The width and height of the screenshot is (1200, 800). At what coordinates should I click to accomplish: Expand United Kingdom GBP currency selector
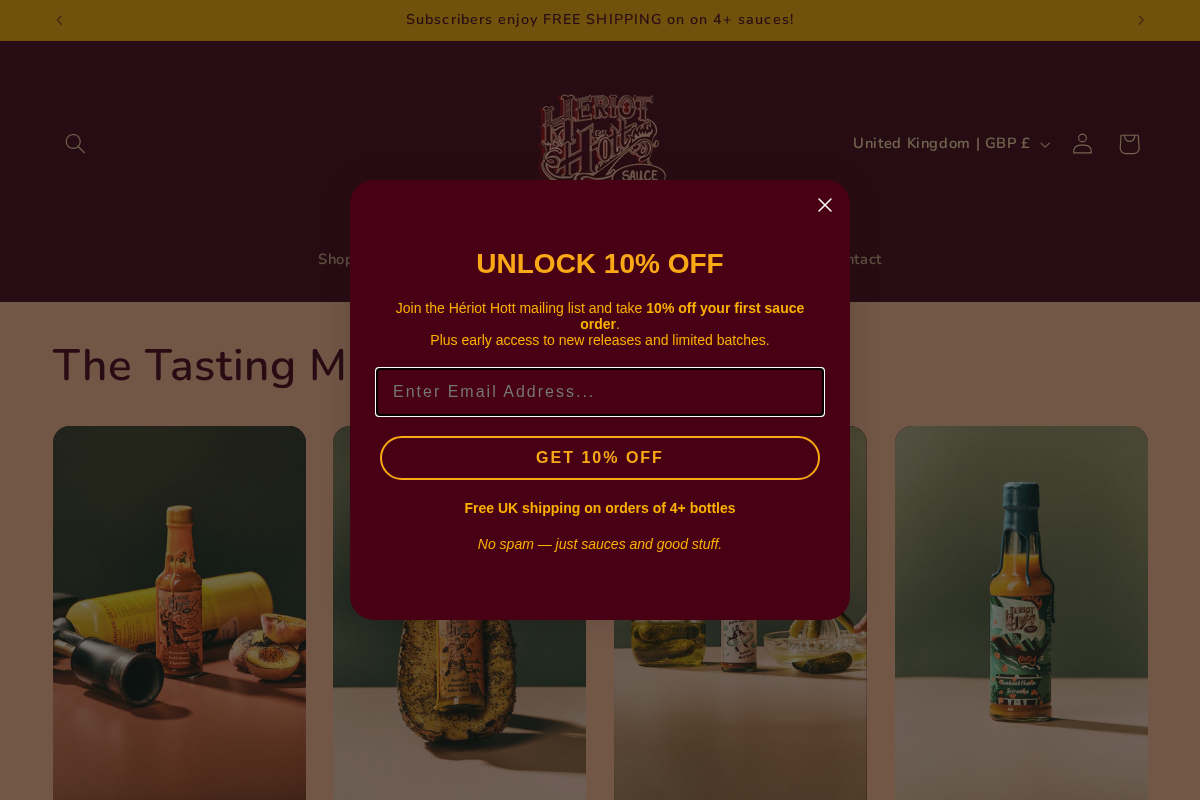pos(951,144)
